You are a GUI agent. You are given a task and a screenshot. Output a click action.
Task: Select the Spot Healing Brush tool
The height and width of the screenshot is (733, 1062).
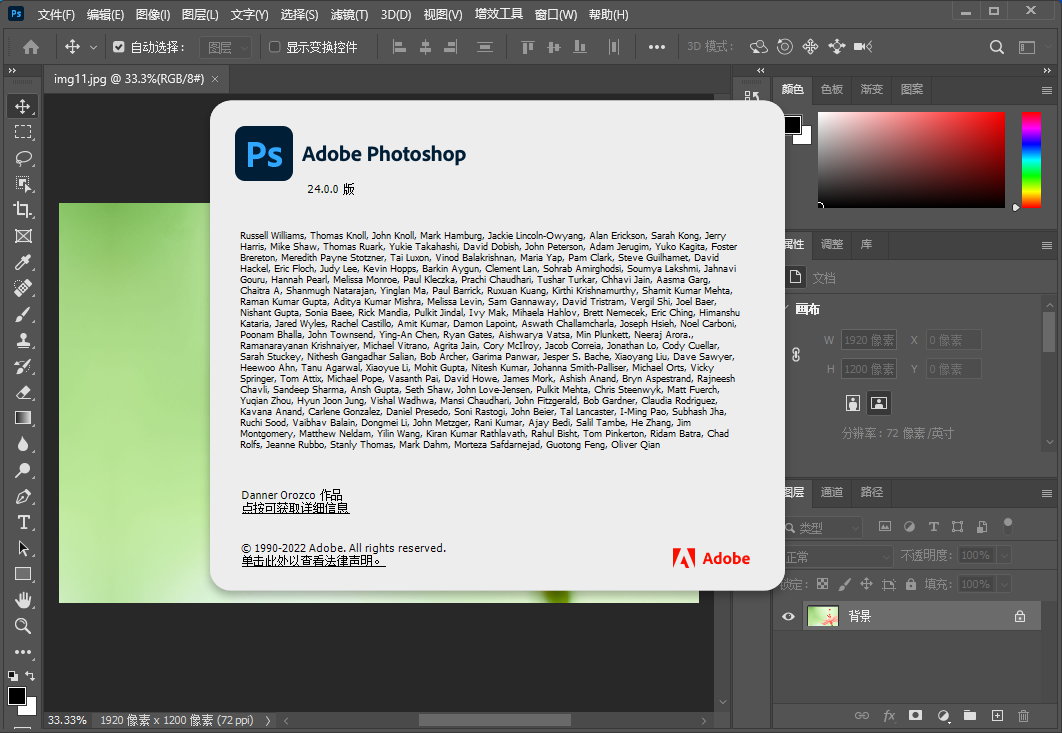click(22, 289)
